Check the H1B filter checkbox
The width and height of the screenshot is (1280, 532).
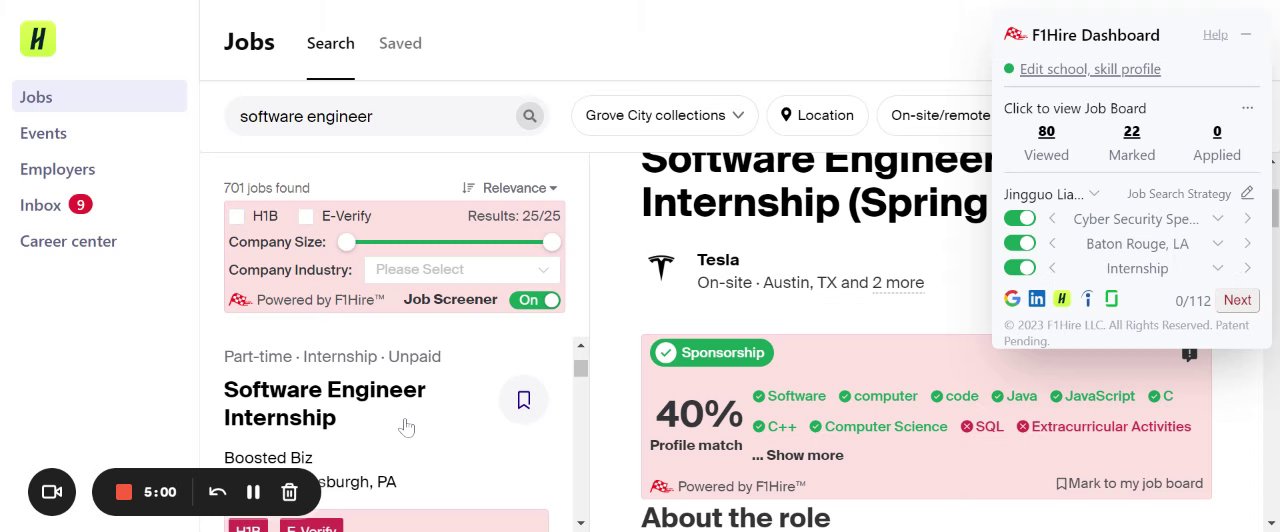click(237, 216)
